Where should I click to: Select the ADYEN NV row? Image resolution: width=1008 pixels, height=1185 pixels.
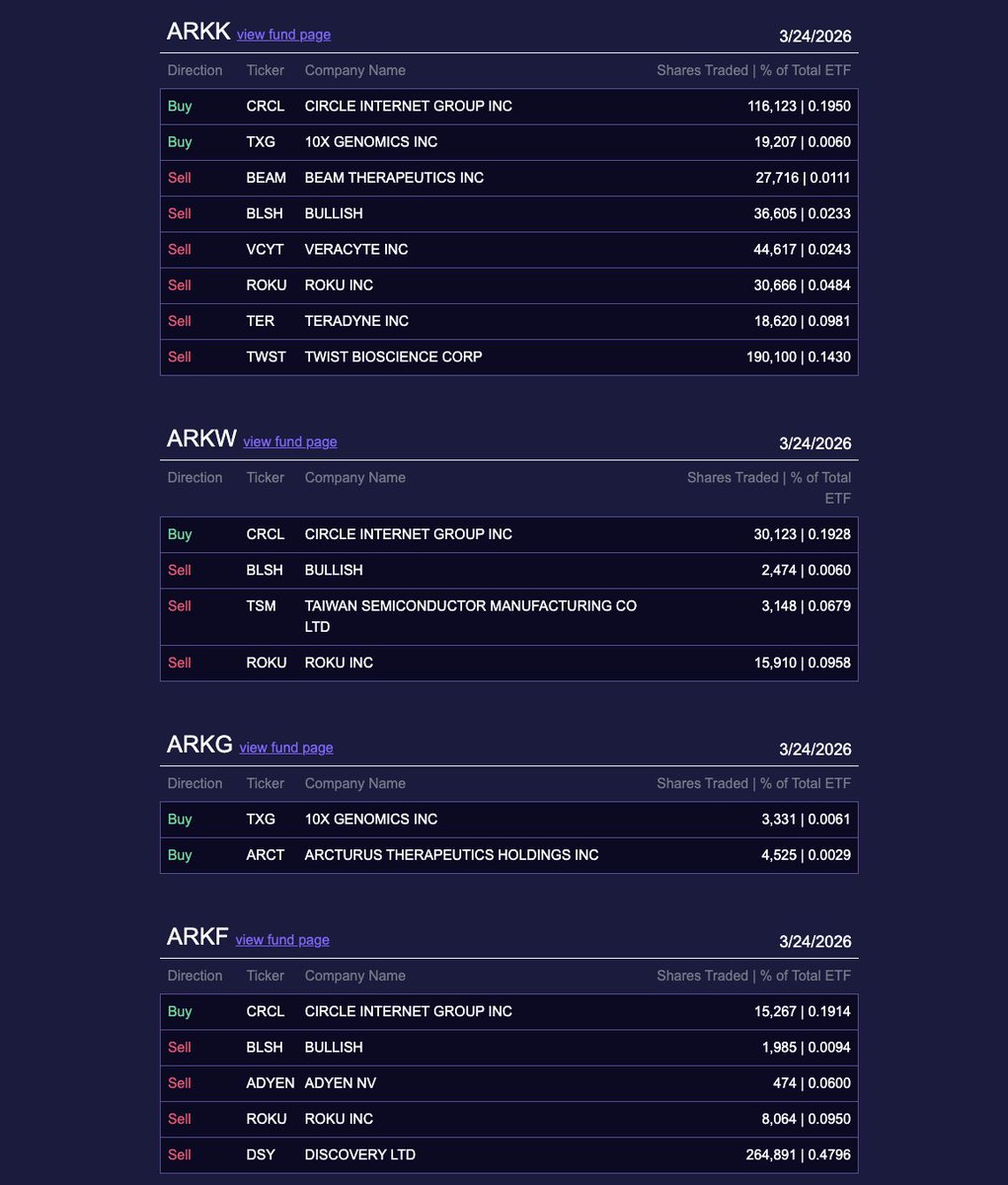508,1083
